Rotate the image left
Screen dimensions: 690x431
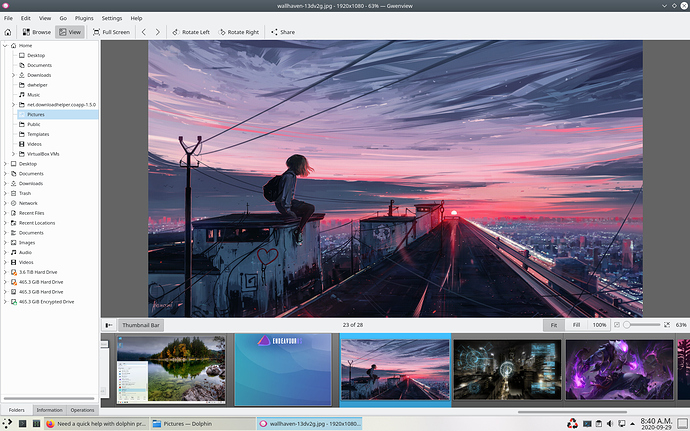191,32
